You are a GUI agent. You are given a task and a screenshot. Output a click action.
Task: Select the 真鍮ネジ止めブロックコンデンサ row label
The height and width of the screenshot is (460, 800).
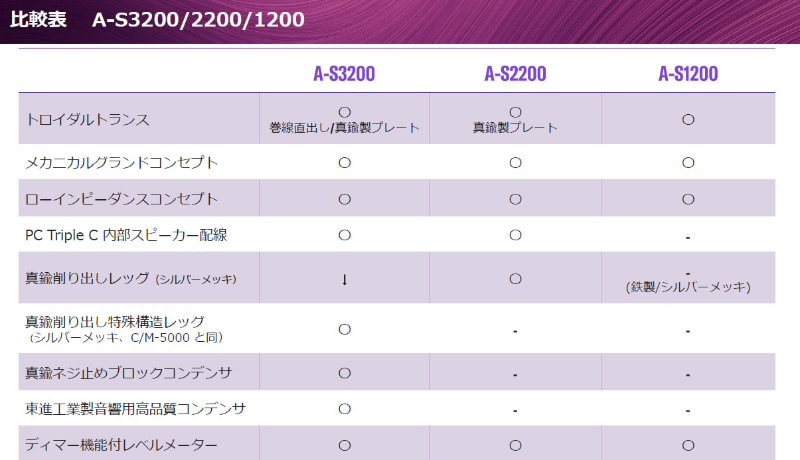(x=128, y=373)
